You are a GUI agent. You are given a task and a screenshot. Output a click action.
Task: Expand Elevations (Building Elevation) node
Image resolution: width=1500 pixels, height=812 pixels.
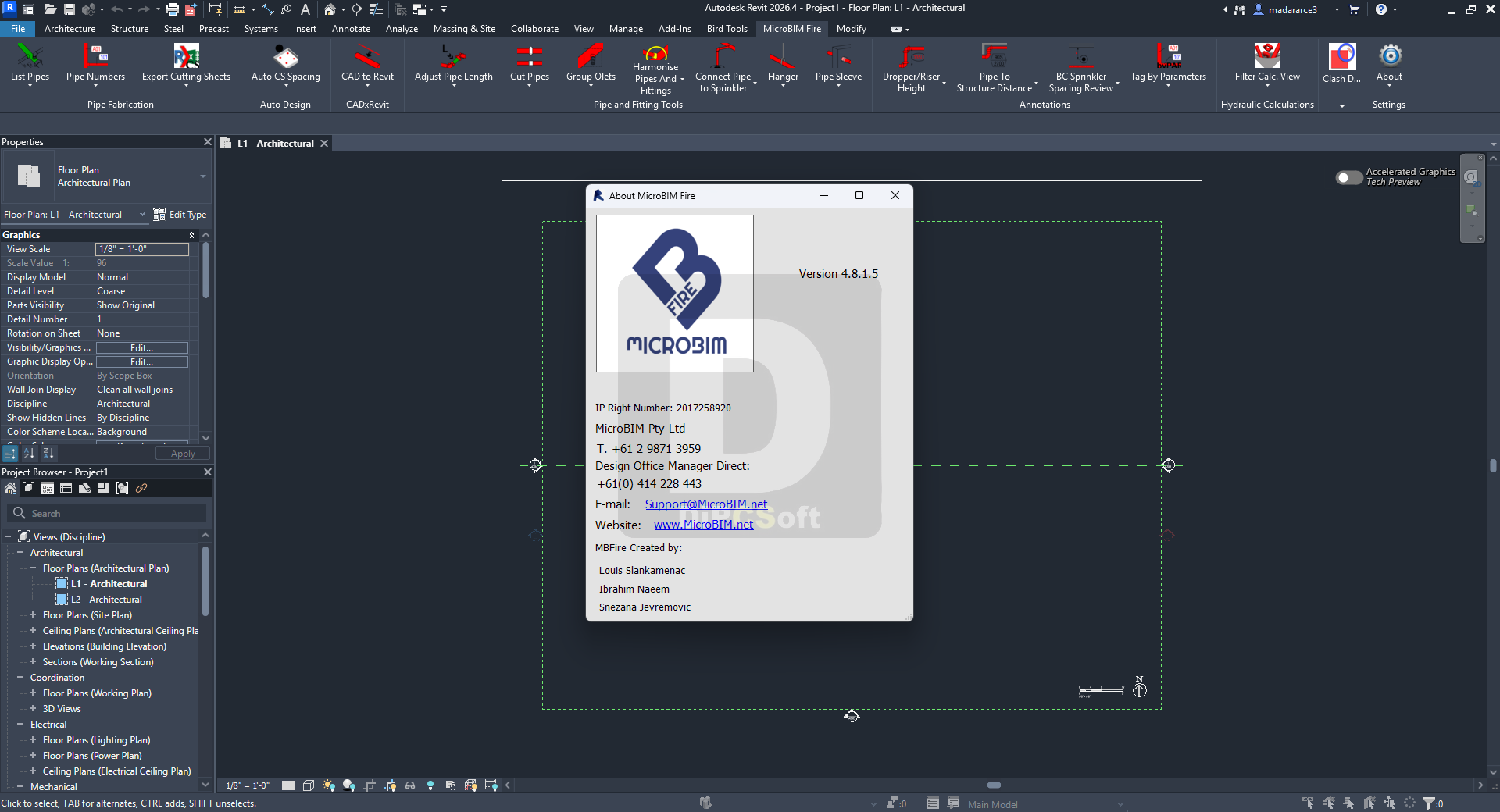(33, 646)
